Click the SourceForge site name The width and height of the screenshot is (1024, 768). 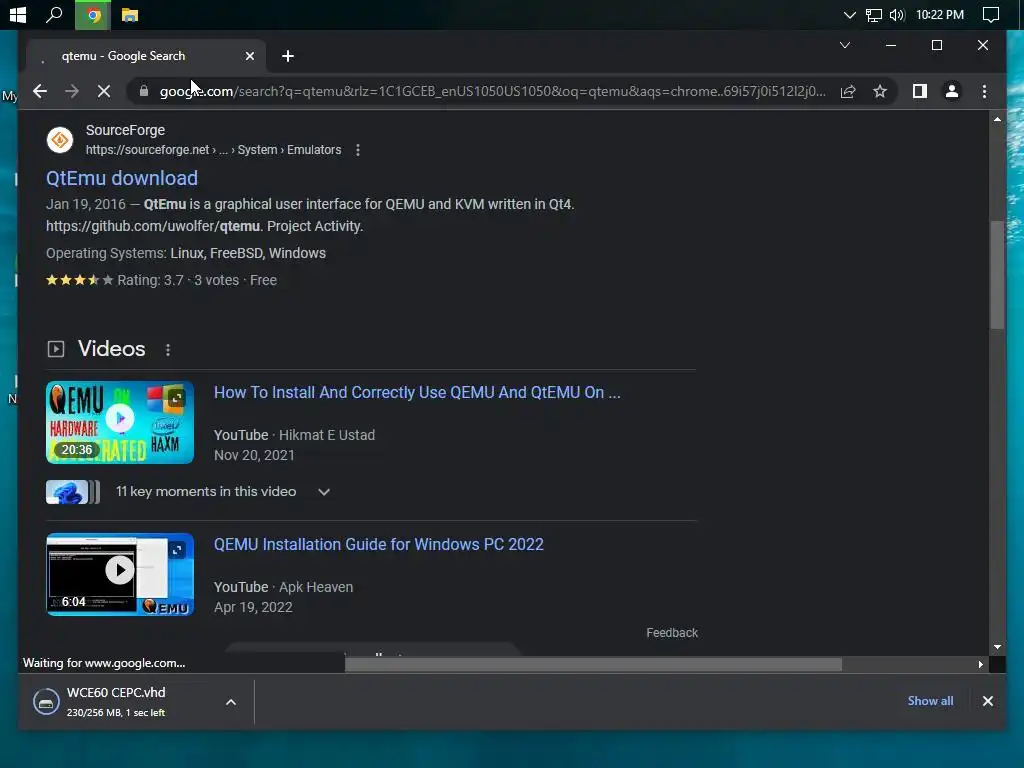(x=125, y=130)
